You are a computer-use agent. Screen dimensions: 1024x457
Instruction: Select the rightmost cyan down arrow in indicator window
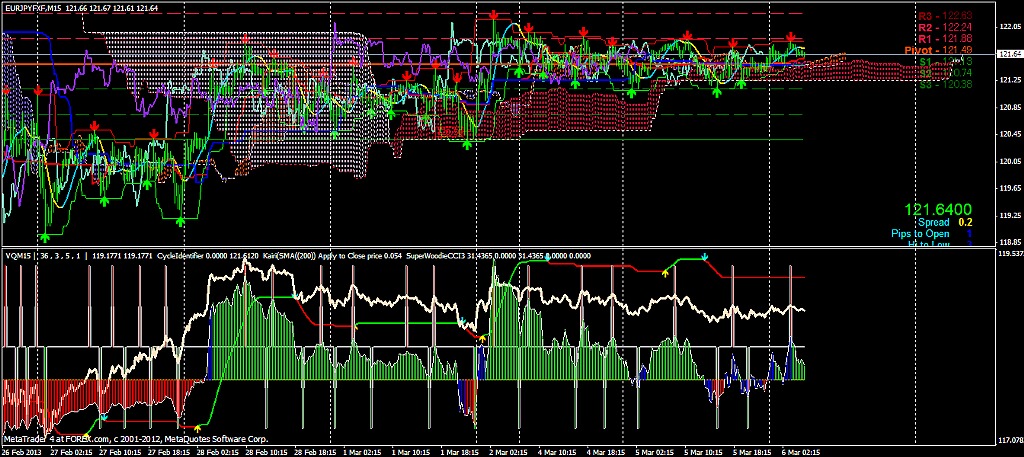705,257
